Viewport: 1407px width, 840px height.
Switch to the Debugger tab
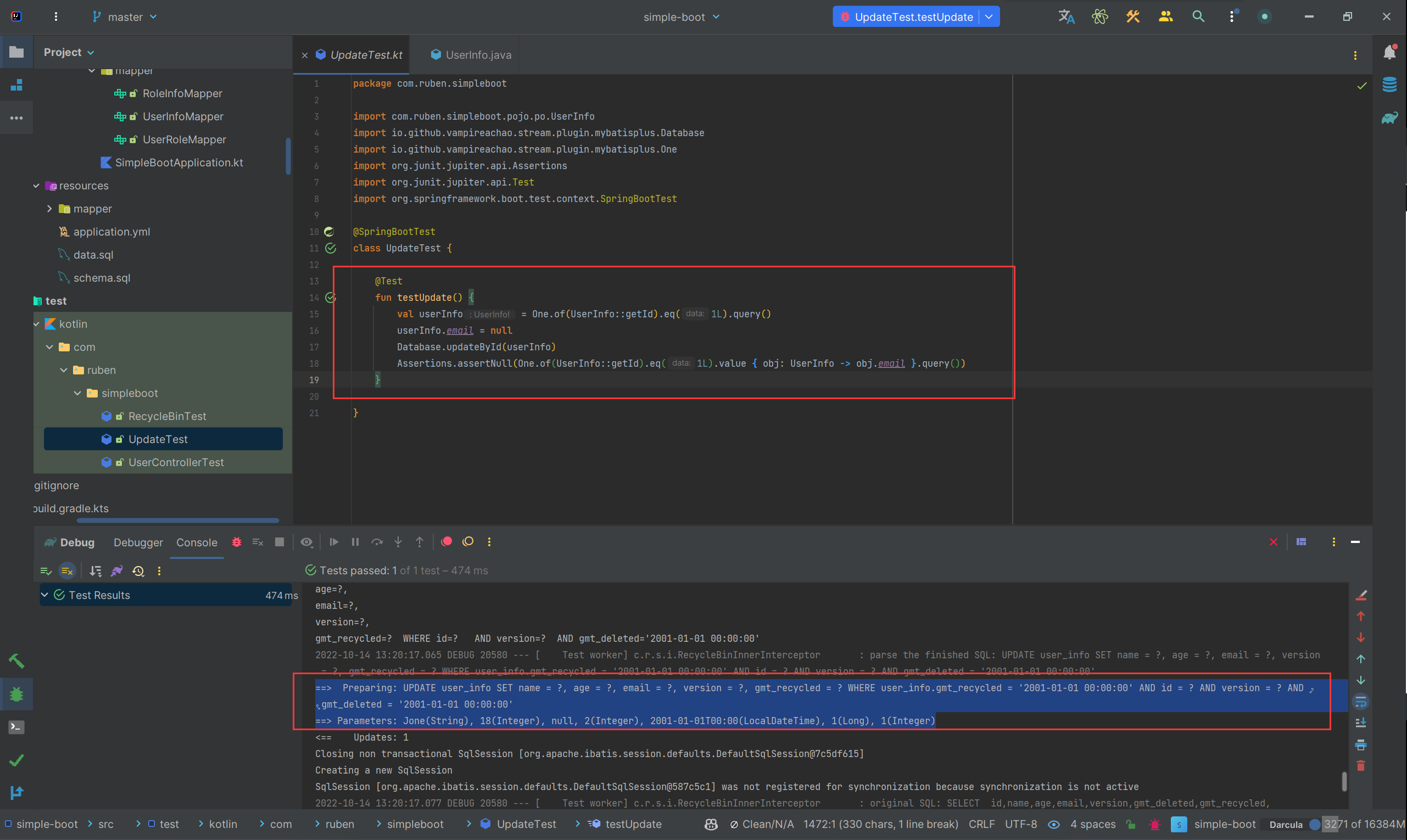pos(138,542)
